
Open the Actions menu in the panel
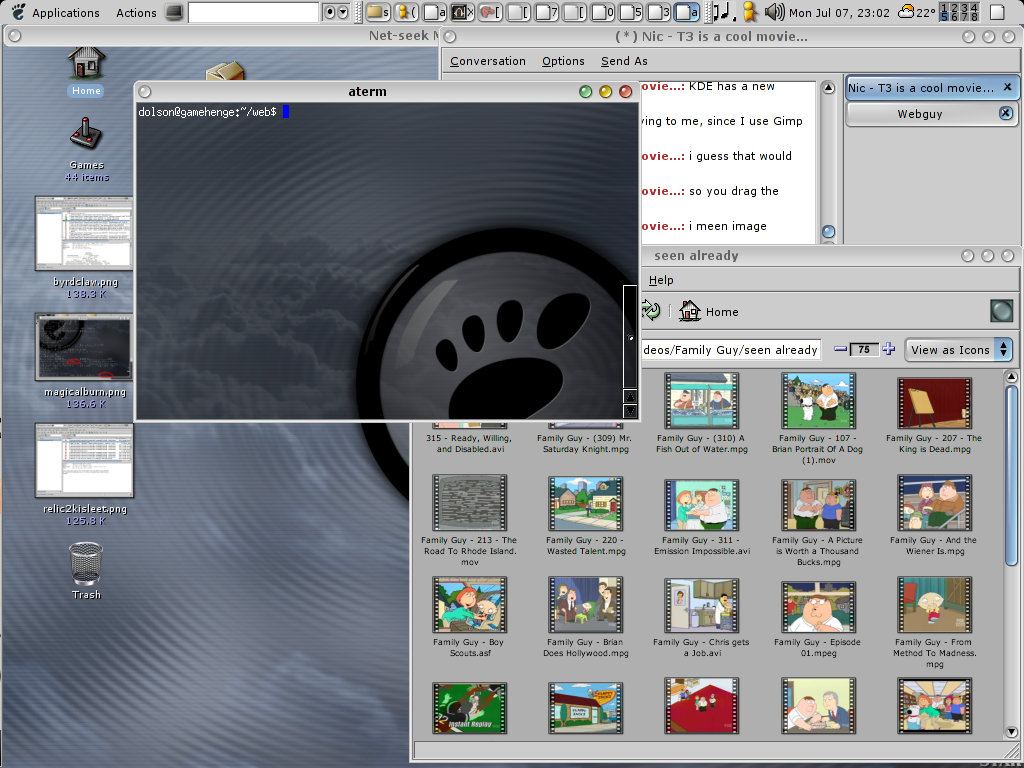[136, 12]
